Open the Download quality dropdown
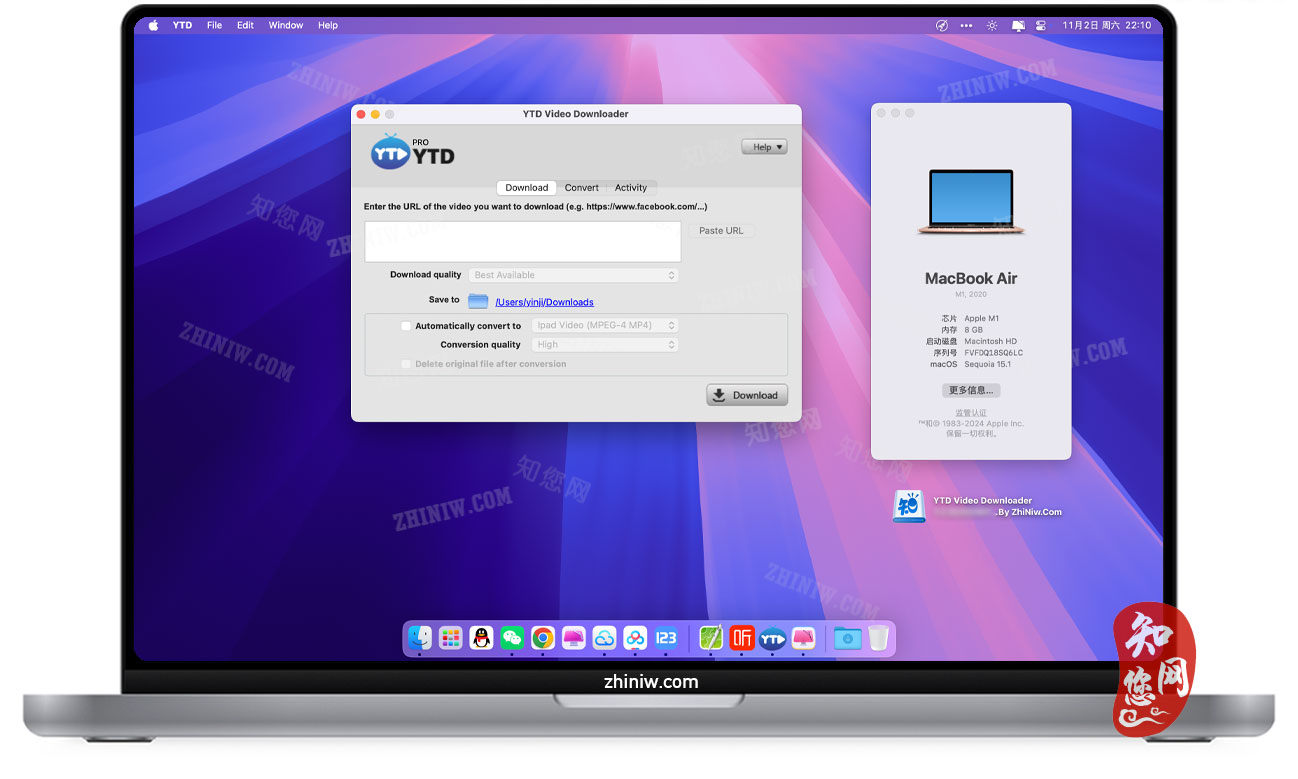 tap(574, 275)
